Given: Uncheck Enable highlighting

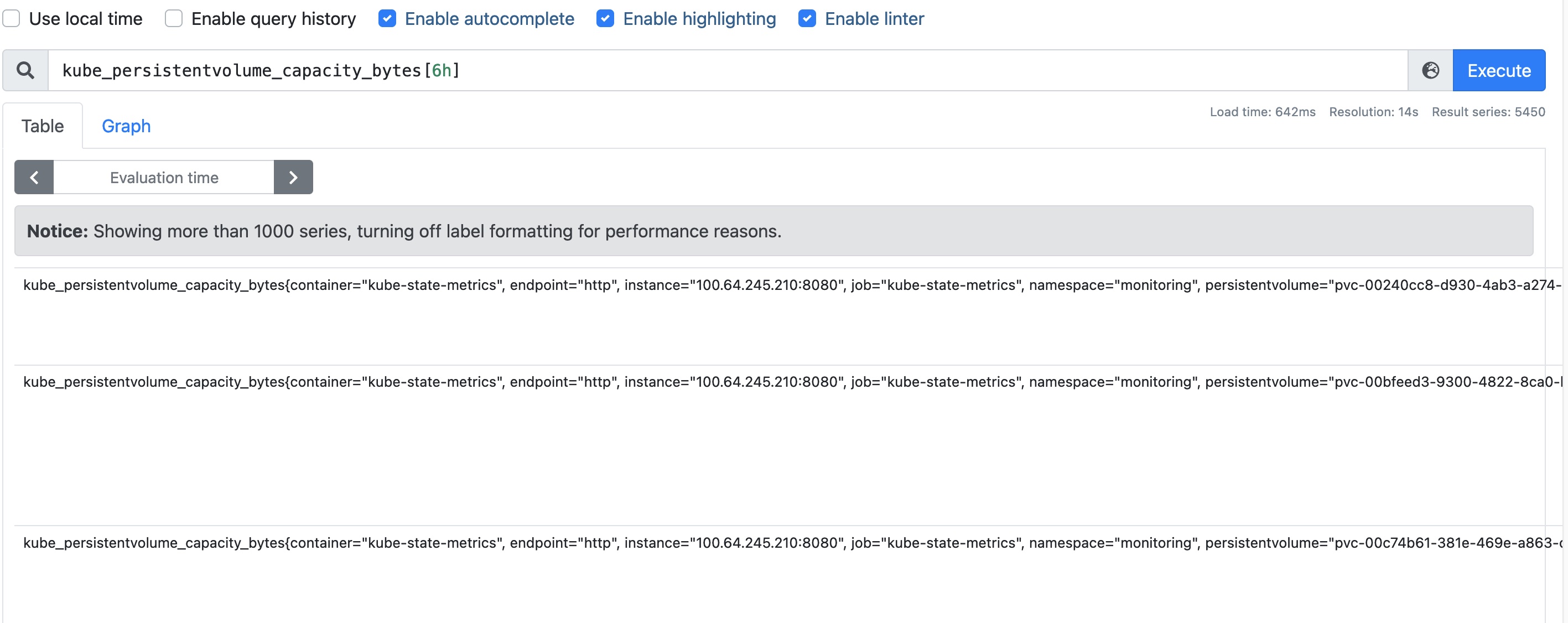Looking at the screenshot, I should [605, 19].
